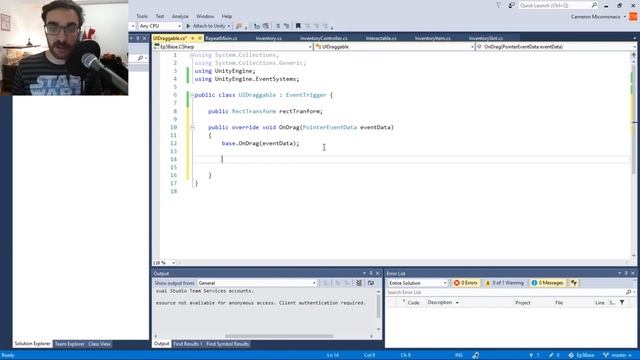Open the Test menu

coord(160,16)
